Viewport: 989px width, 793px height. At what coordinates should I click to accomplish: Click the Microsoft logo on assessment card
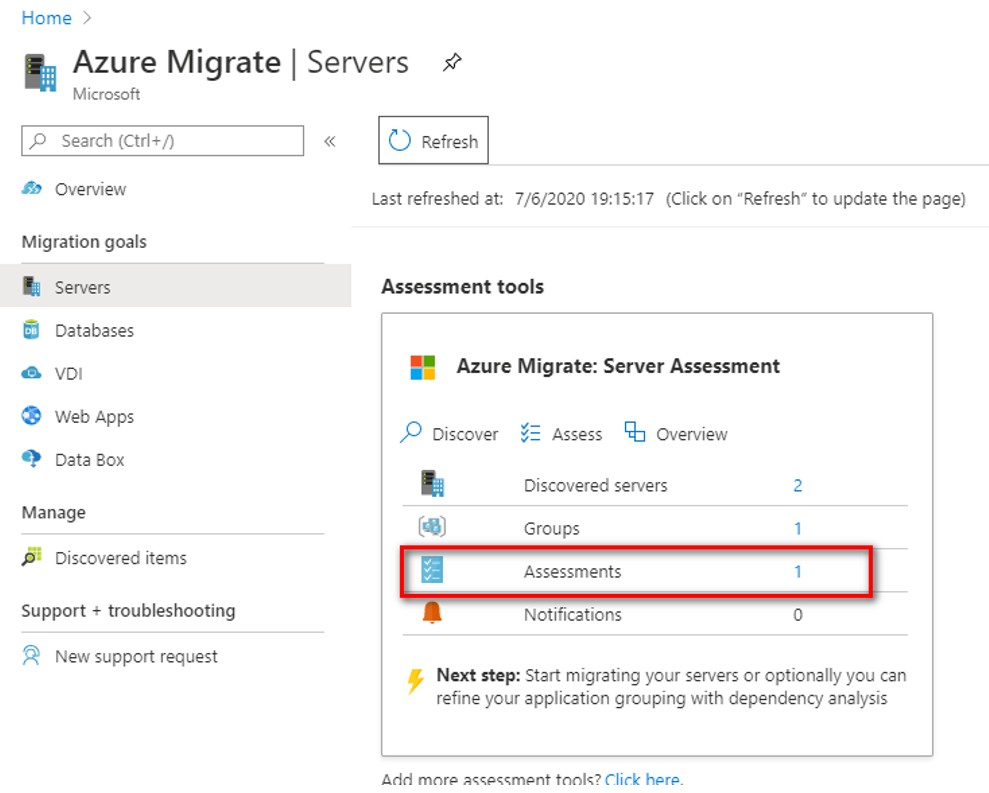(423, 367)
